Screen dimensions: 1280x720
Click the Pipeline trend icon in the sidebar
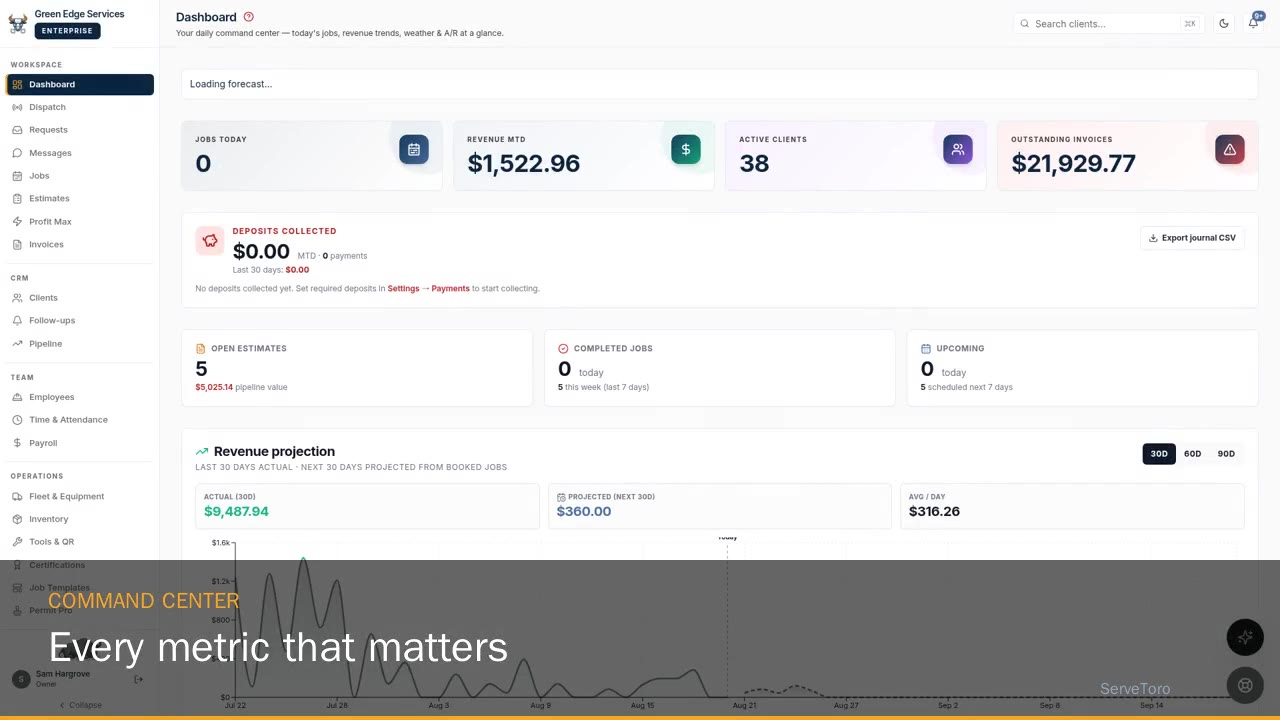[18, 344]
